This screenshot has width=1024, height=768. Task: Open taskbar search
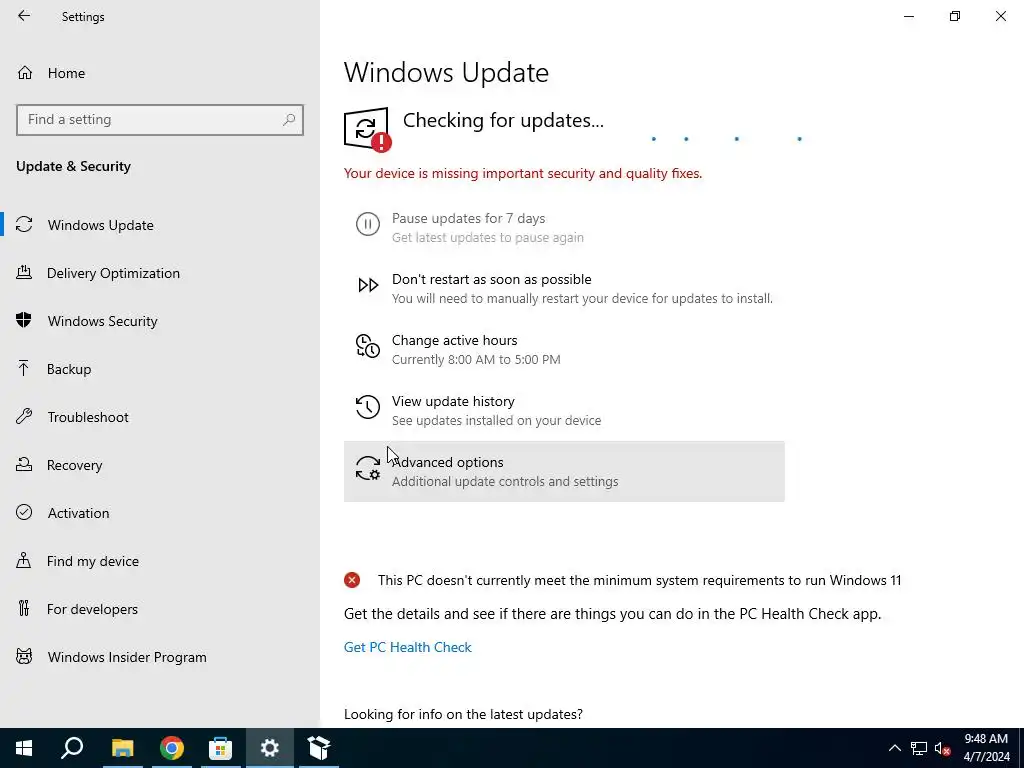tap(72, 748)
